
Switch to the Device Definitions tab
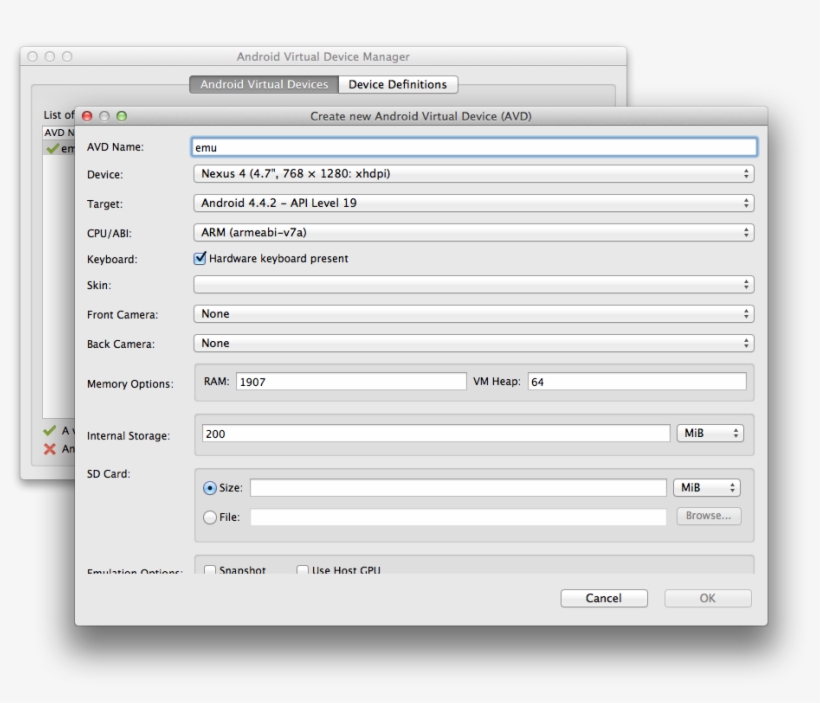click(x=397, y=85)
